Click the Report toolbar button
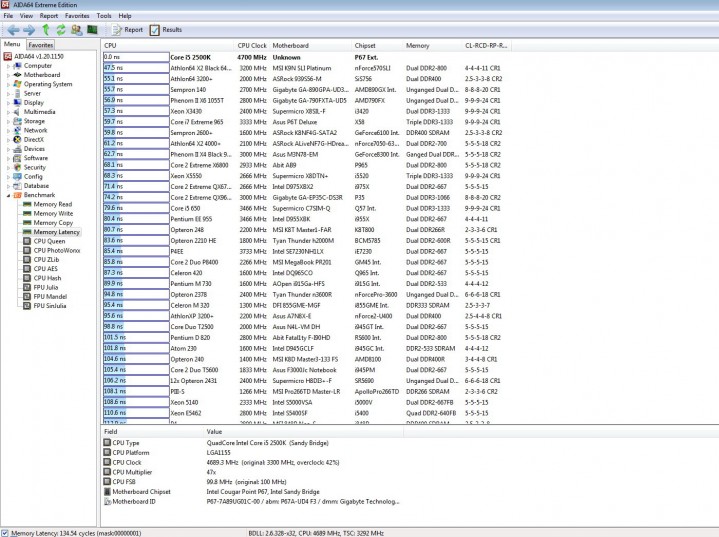Screen dimensions: 719x537 [x=127, y=30]
